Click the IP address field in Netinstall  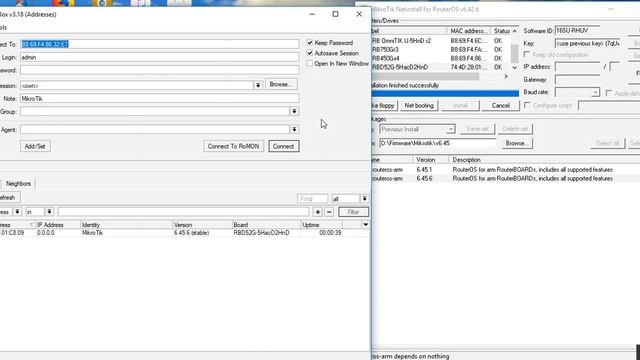[x=577, y=67]
